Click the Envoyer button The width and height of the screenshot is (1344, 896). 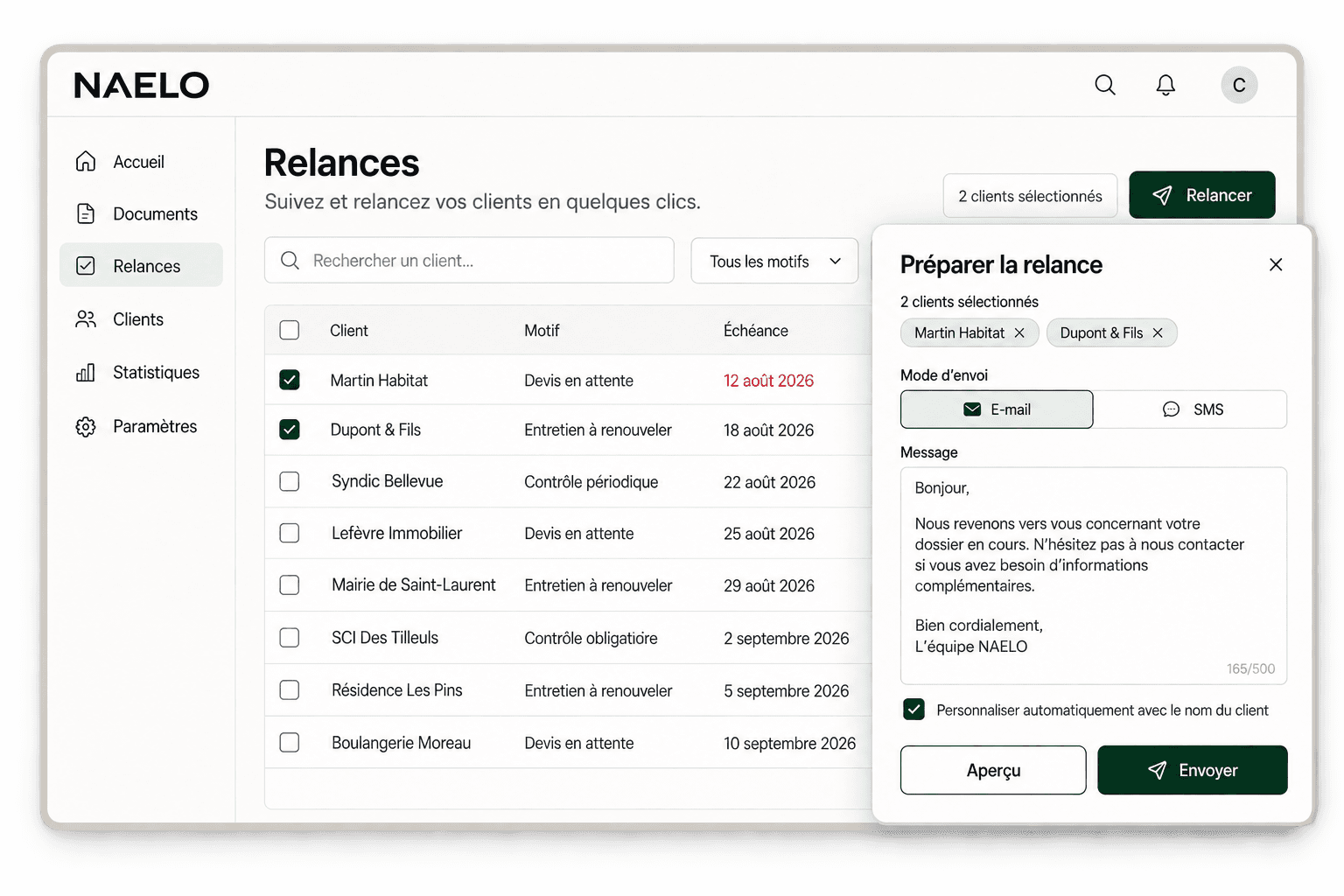(x=1193, y=770)
